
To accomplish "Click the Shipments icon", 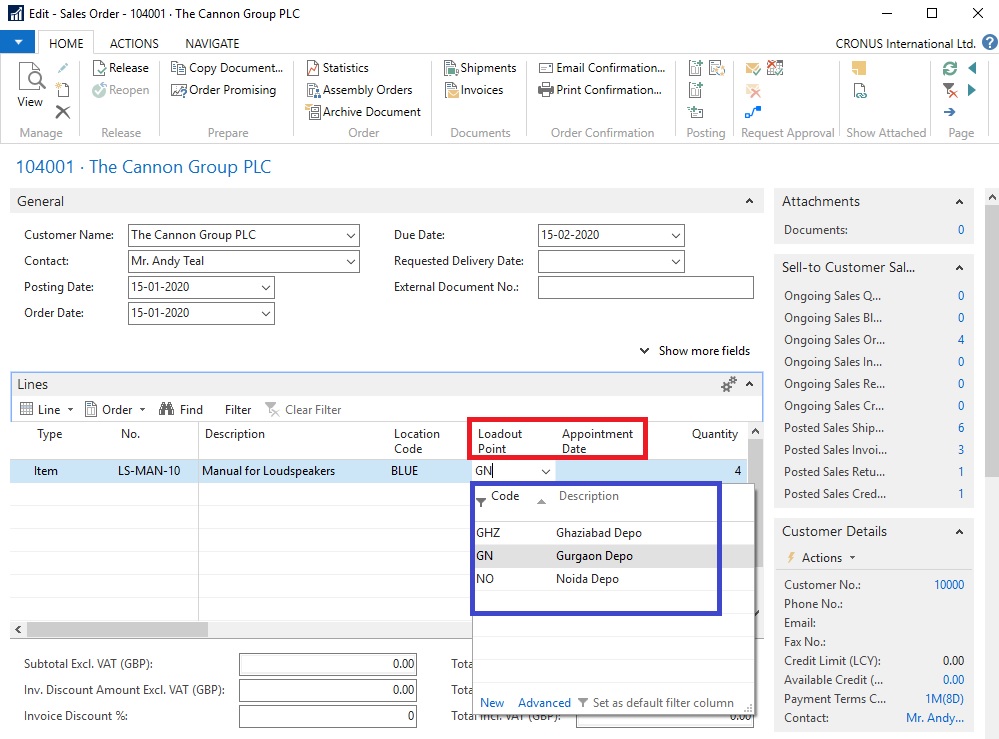I will (x=451, y=68).
